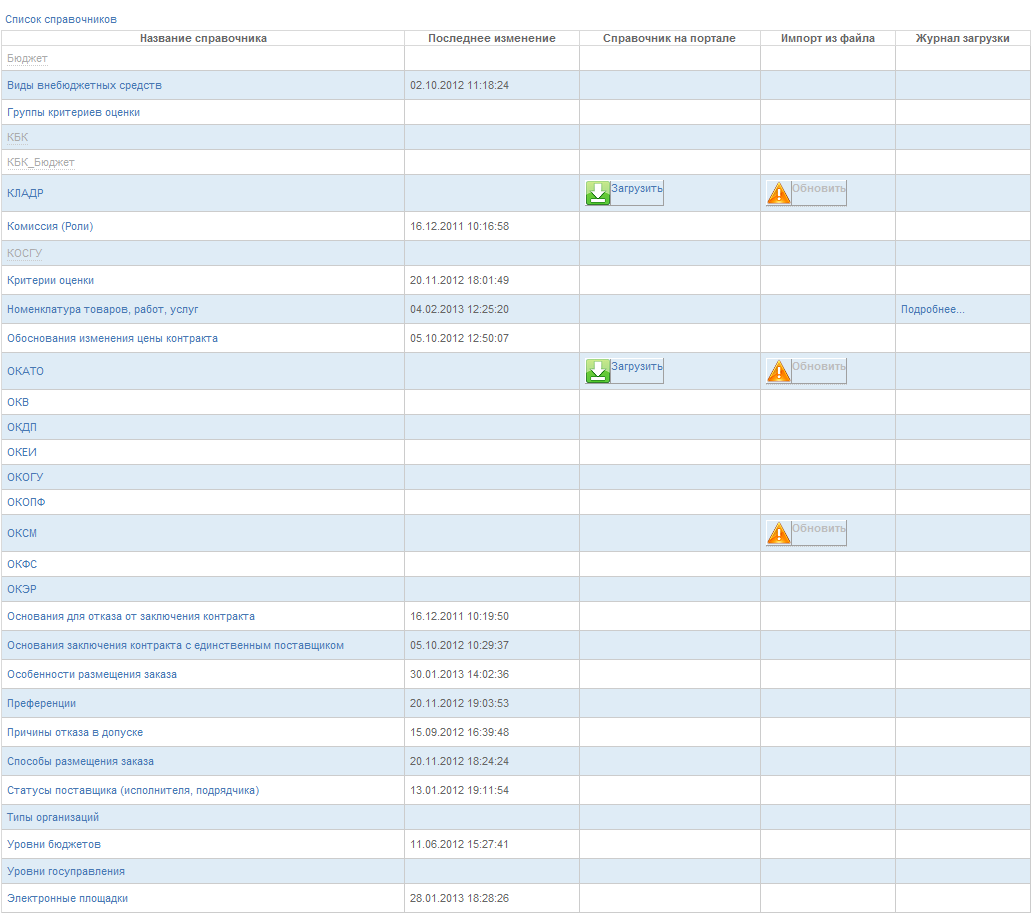This screenshot has height=916, width=1034.
Task: Open Способы размещения заказа directory
Action: coord(80,762)
